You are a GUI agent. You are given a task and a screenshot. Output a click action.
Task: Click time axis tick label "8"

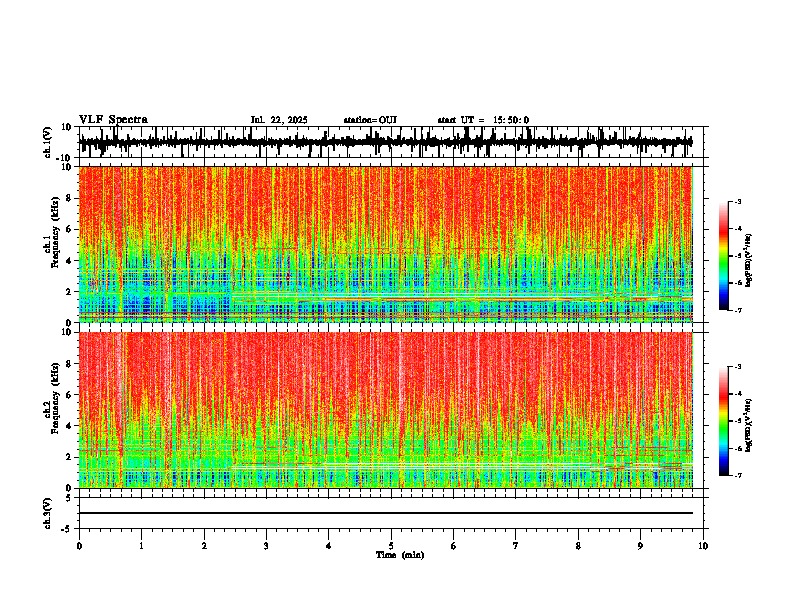578,546
